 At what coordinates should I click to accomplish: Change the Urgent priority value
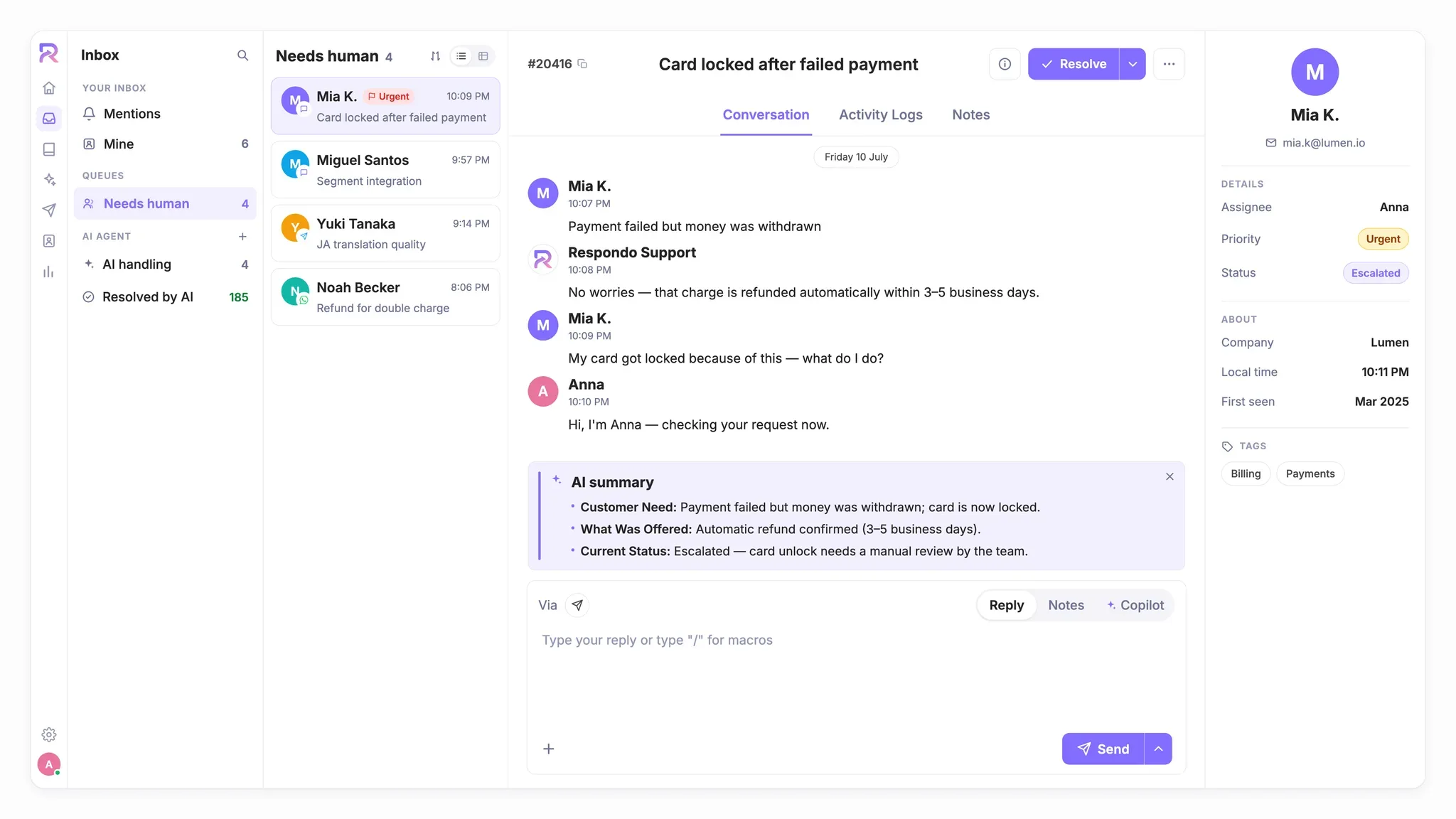pos(1383,239)
